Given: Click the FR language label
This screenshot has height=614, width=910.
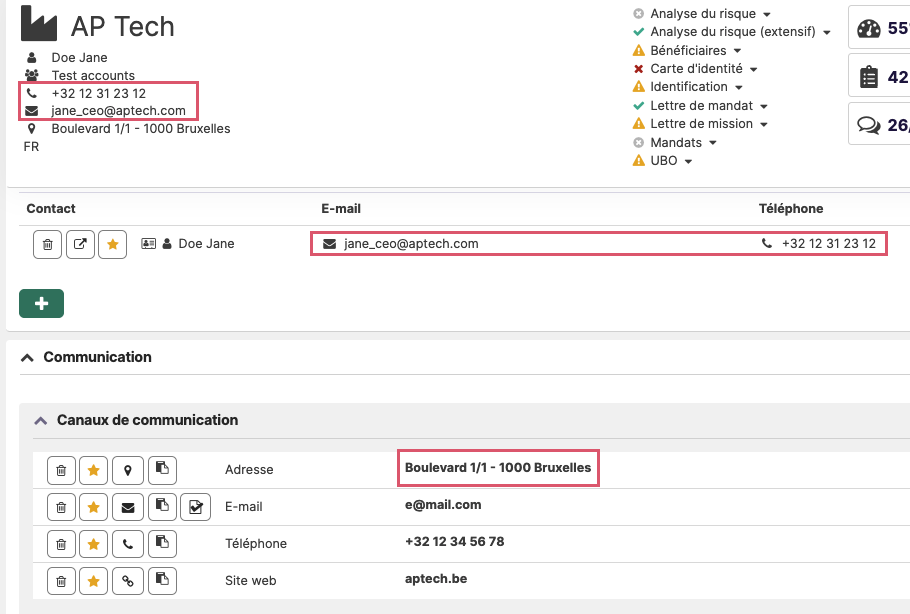Looking at the screenshot, I should pyautogui.click(x=31, y=147).
